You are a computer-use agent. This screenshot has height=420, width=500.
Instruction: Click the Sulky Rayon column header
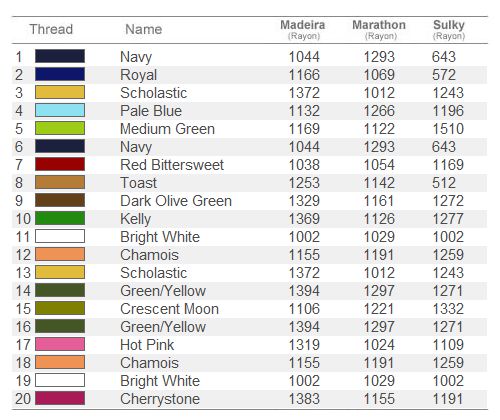tap(449, 30)
